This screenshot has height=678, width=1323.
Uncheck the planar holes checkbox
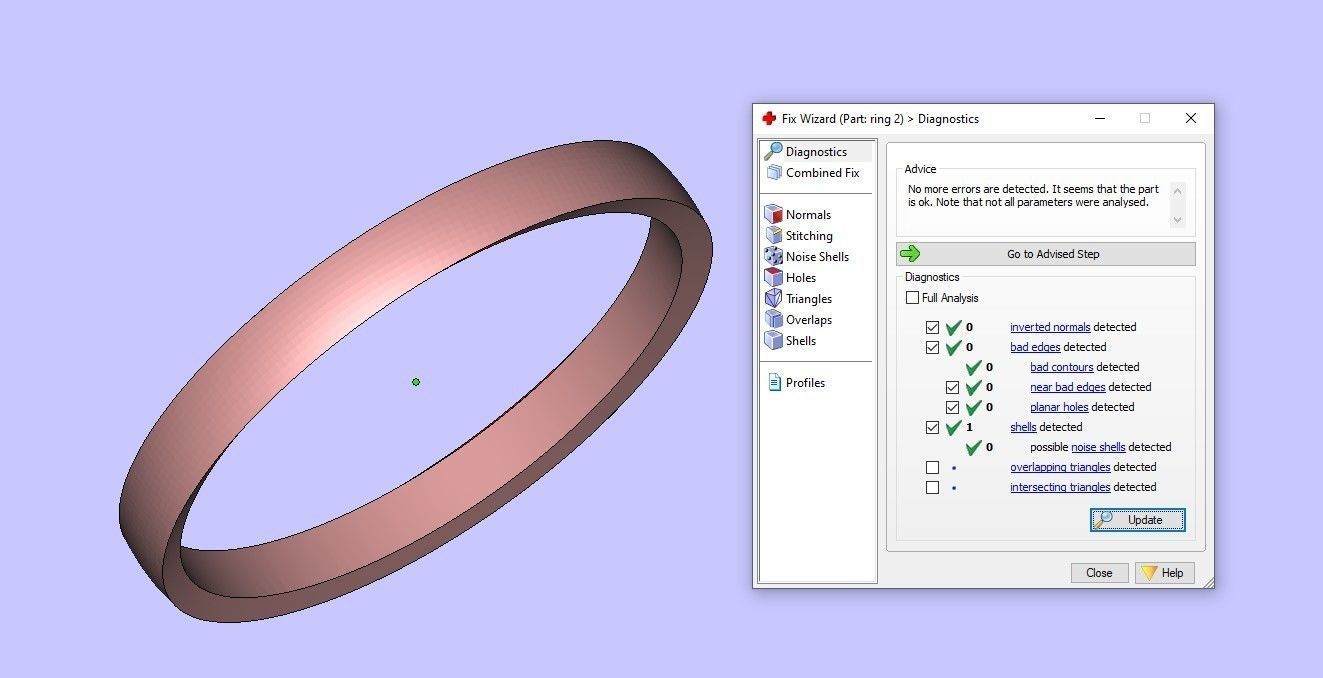[x=952, y=407]
